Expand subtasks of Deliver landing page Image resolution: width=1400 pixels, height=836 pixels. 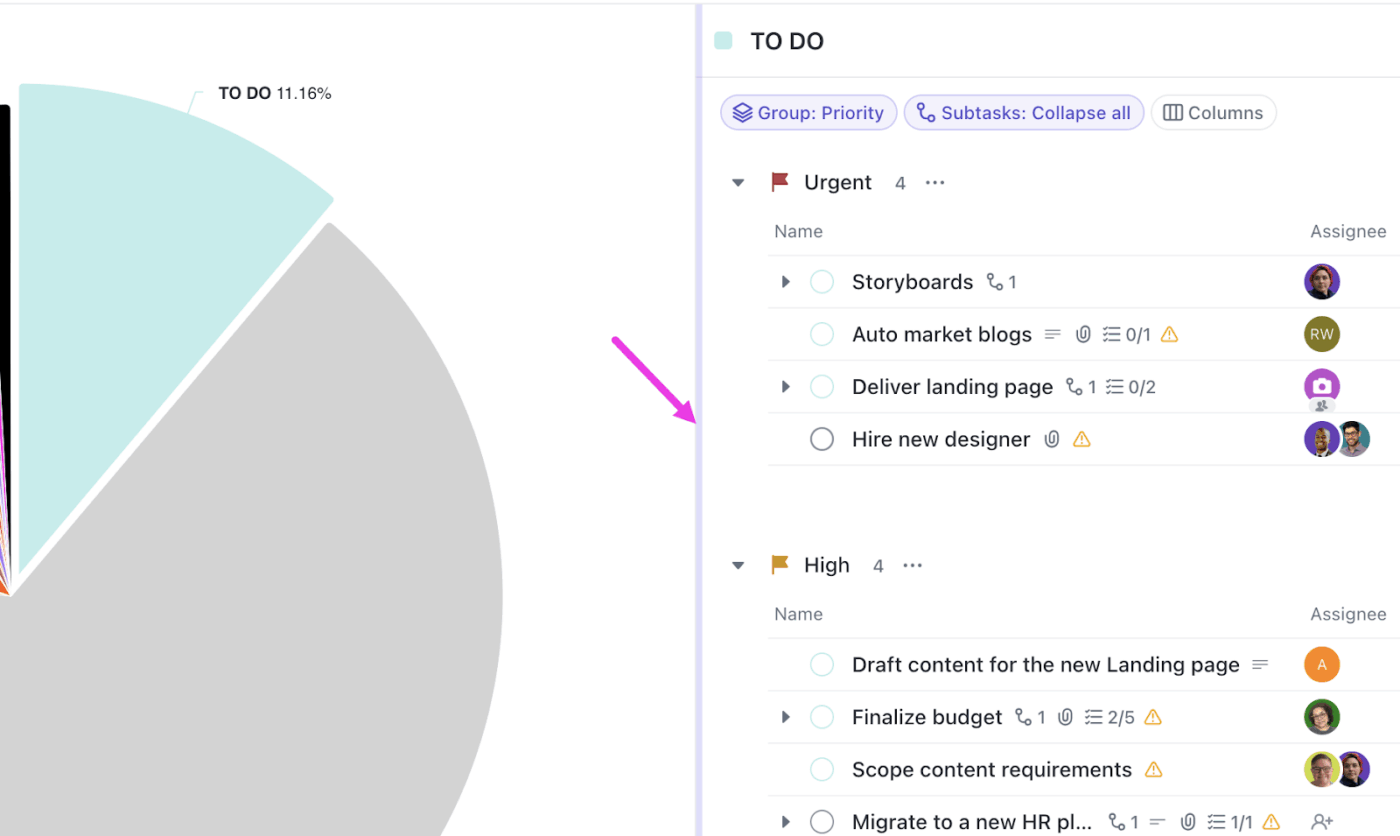tap(786, 386)
